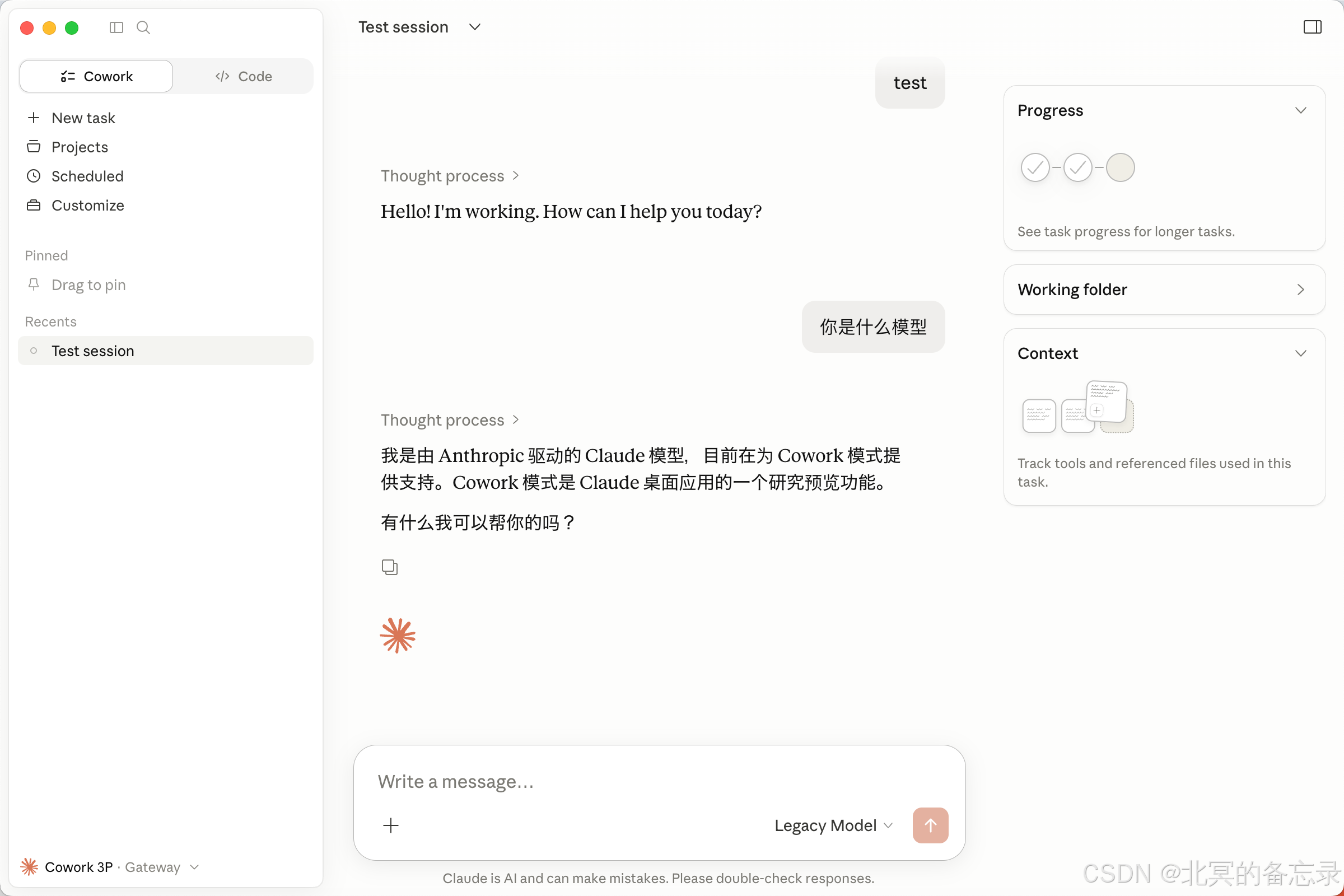1344x896 pixels.
Task: Click the Scheduled clock icon
Action: pos(34,176)
